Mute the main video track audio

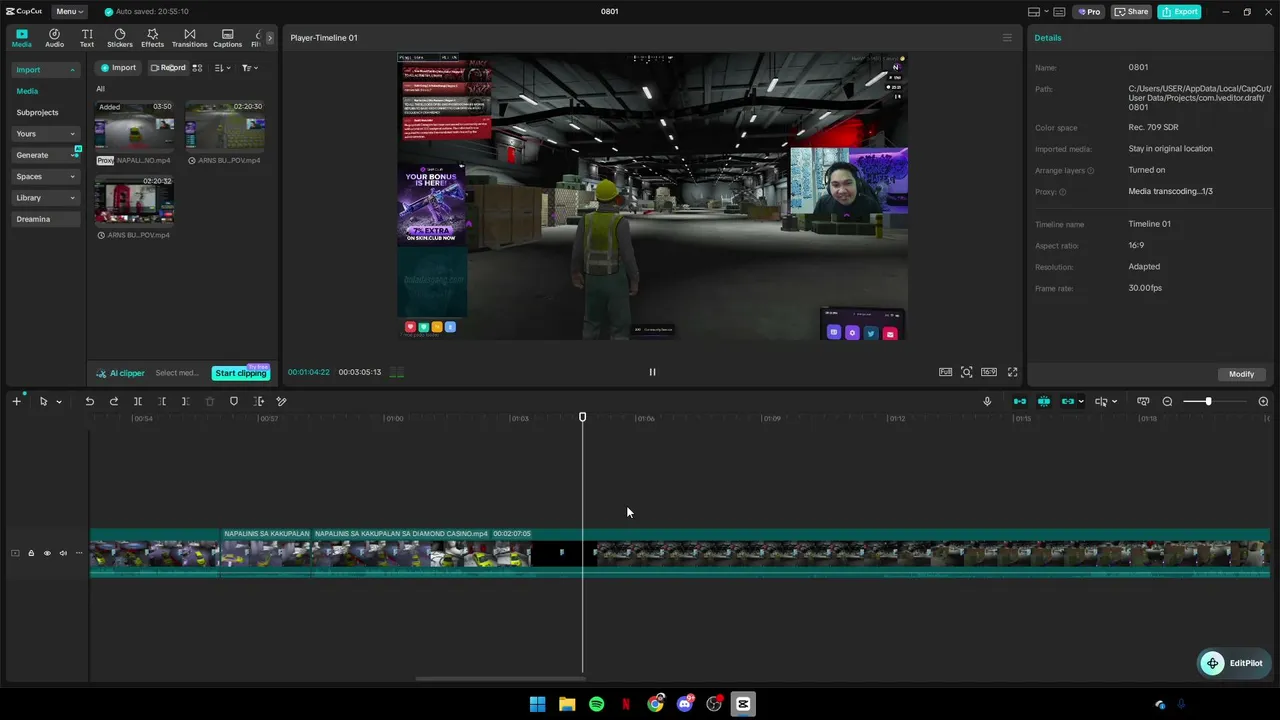coord(62,553)
